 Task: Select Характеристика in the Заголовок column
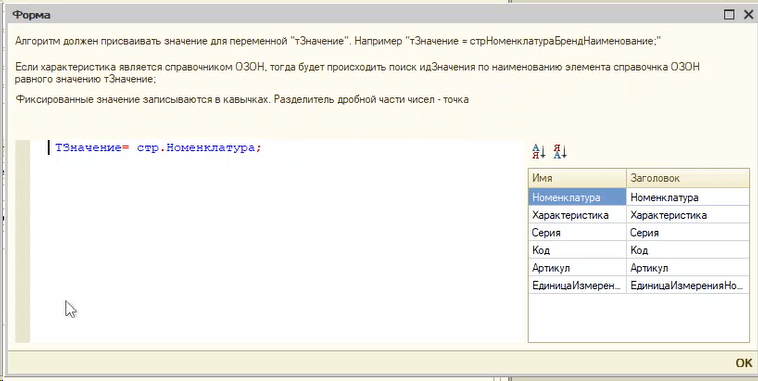click(688, 215)
